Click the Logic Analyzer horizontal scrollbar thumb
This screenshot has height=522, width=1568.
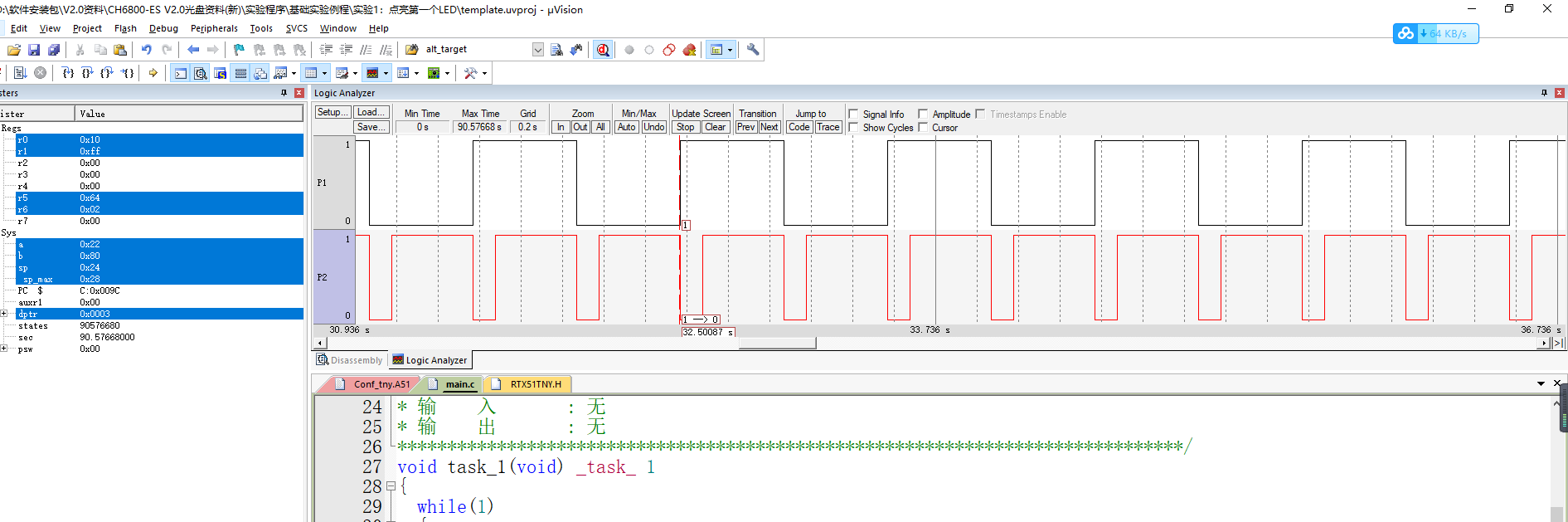[x=777, y=343]
